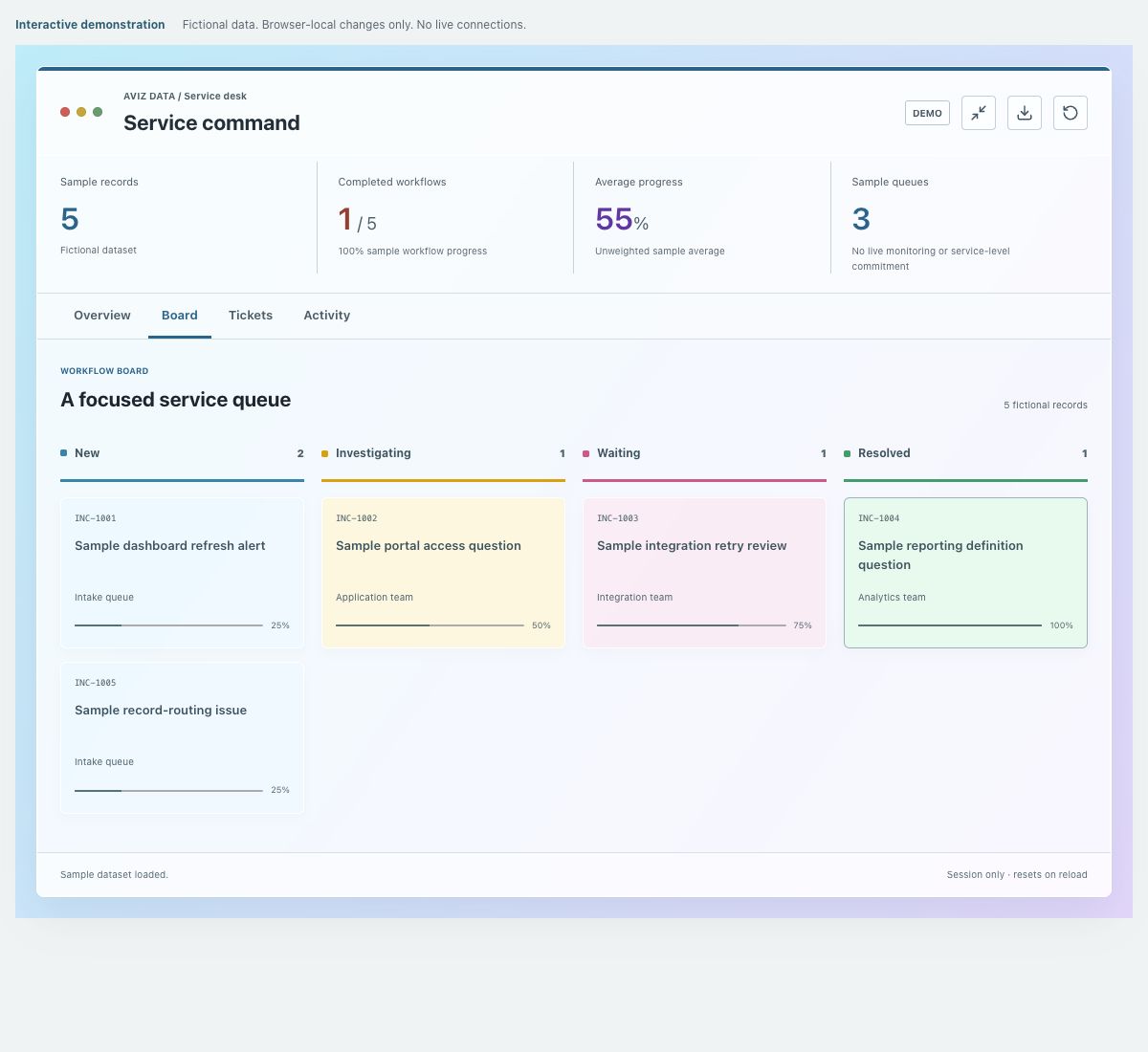Click the blue New status dot

pos(63,453)
